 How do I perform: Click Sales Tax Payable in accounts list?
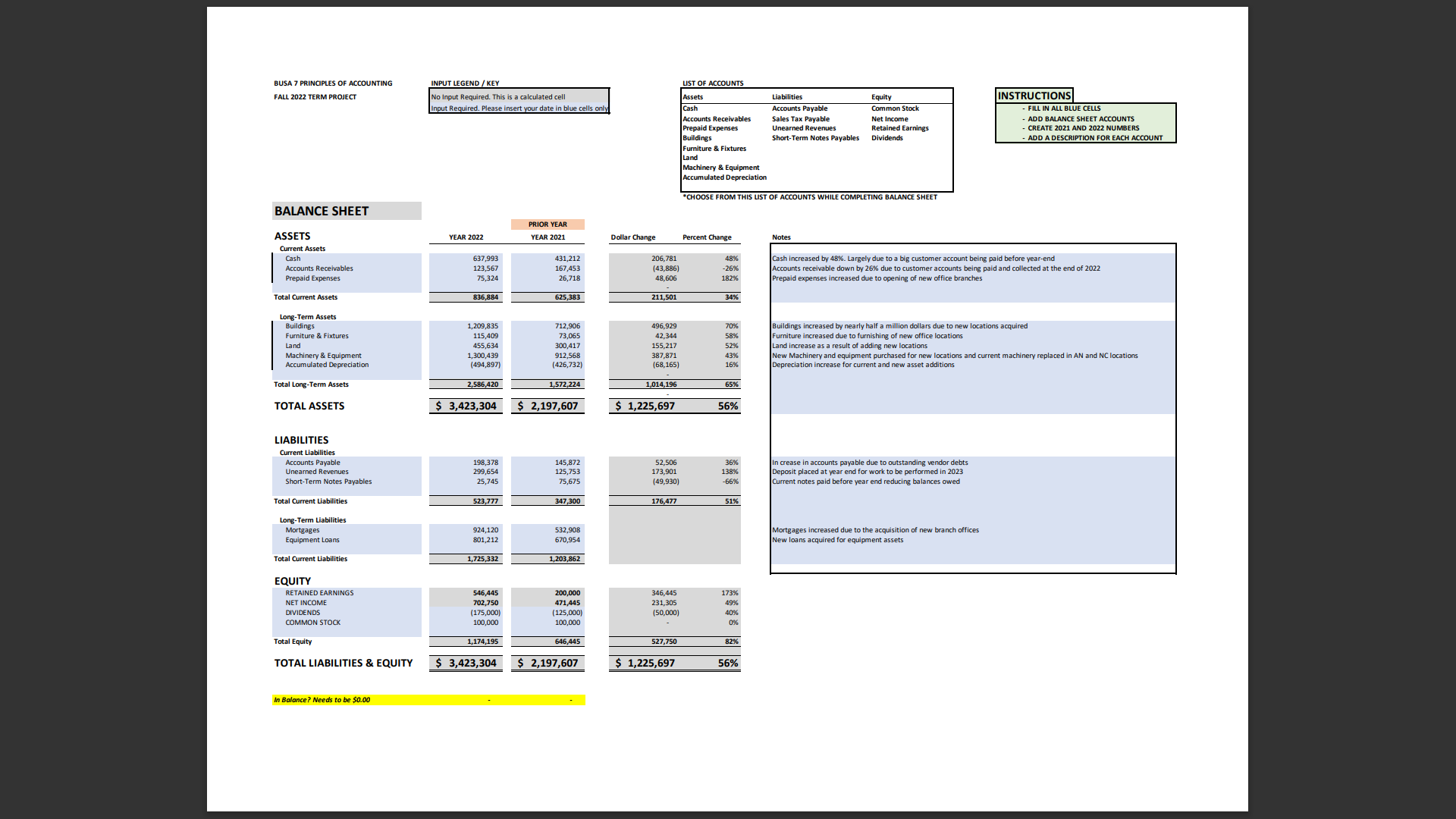pos(801,119)
